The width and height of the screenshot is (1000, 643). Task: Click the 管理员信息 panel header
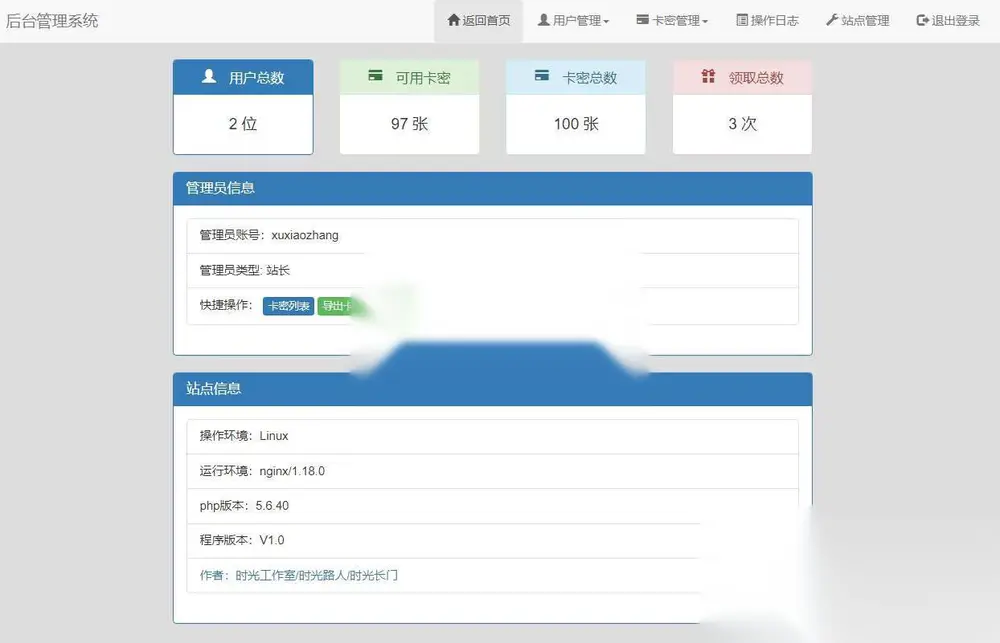point(492,188)
